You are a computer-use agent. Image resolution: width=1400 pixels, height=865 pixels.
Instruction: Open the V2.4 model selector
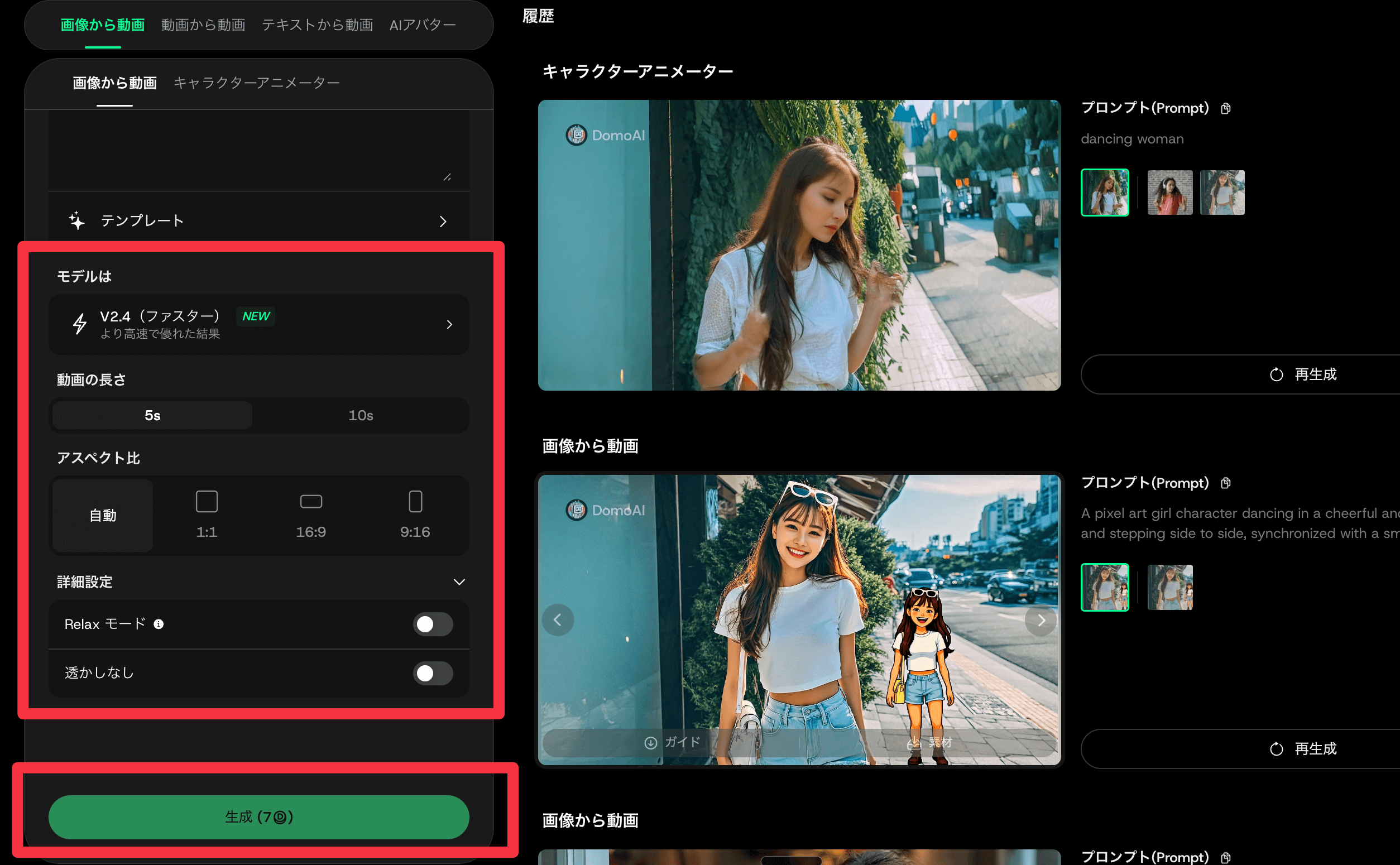(x=258, y=324)
